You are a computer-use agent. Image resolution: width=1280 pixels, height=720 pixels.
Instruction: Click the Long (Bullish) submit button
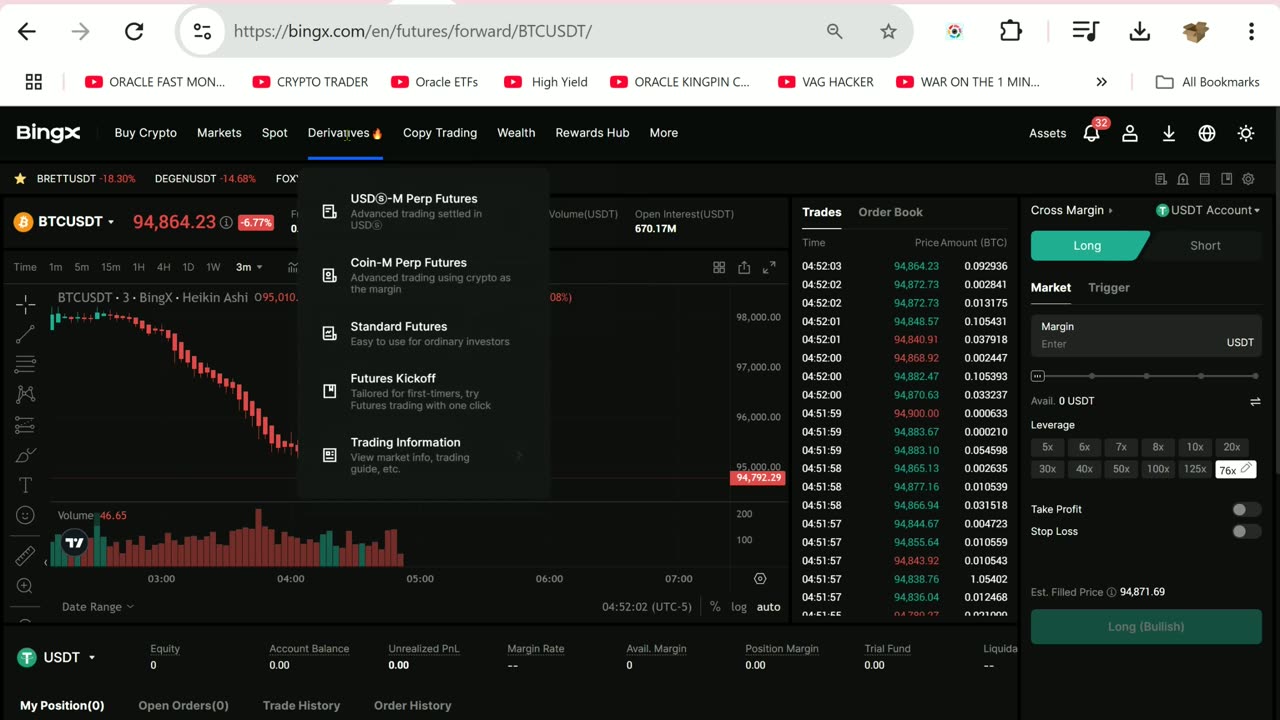coord(1146,627)
